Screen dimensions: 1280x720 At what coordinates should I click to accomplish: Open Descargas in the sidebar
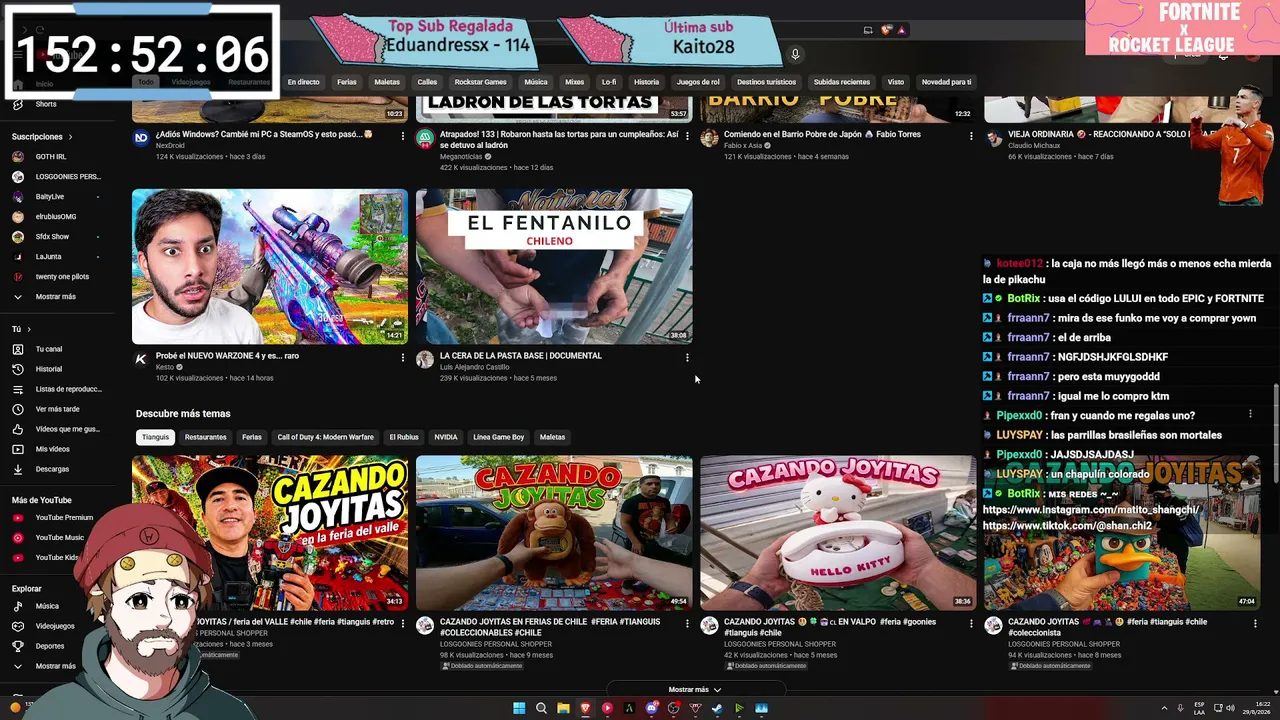52,469
